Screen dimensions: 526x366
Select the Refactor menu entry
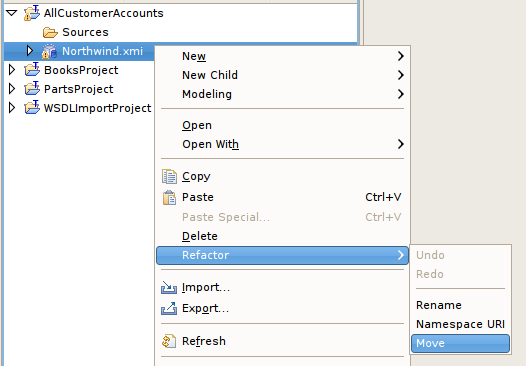[282, 255]
